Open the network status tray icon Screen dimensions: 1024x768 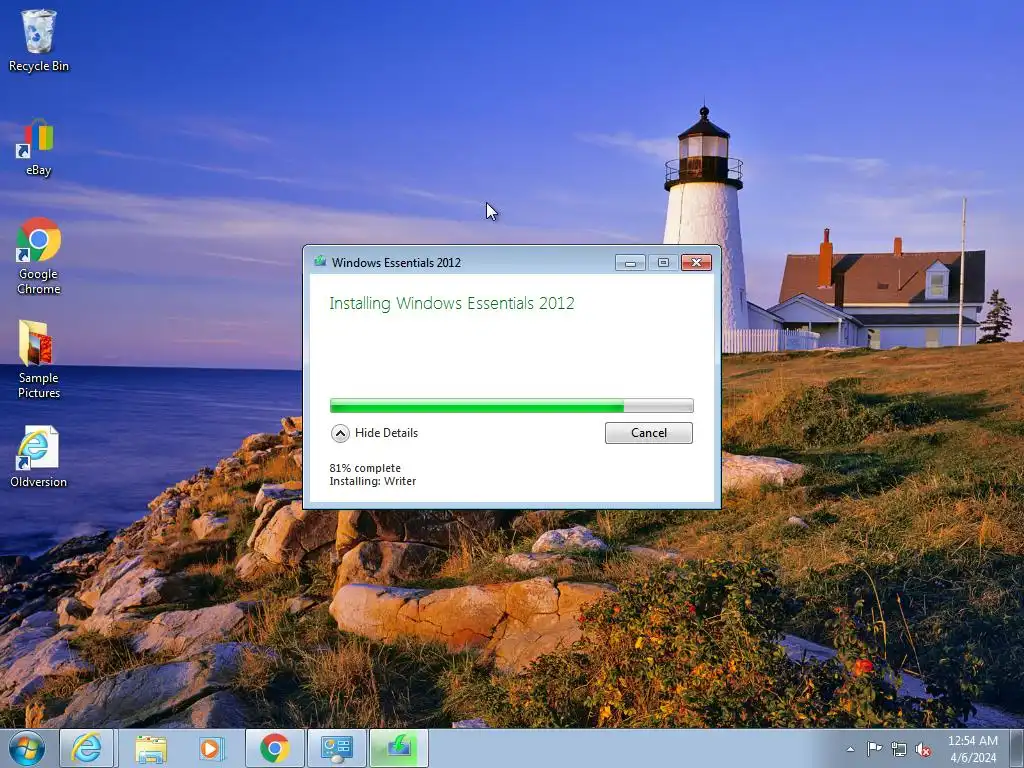pos(899,750)
